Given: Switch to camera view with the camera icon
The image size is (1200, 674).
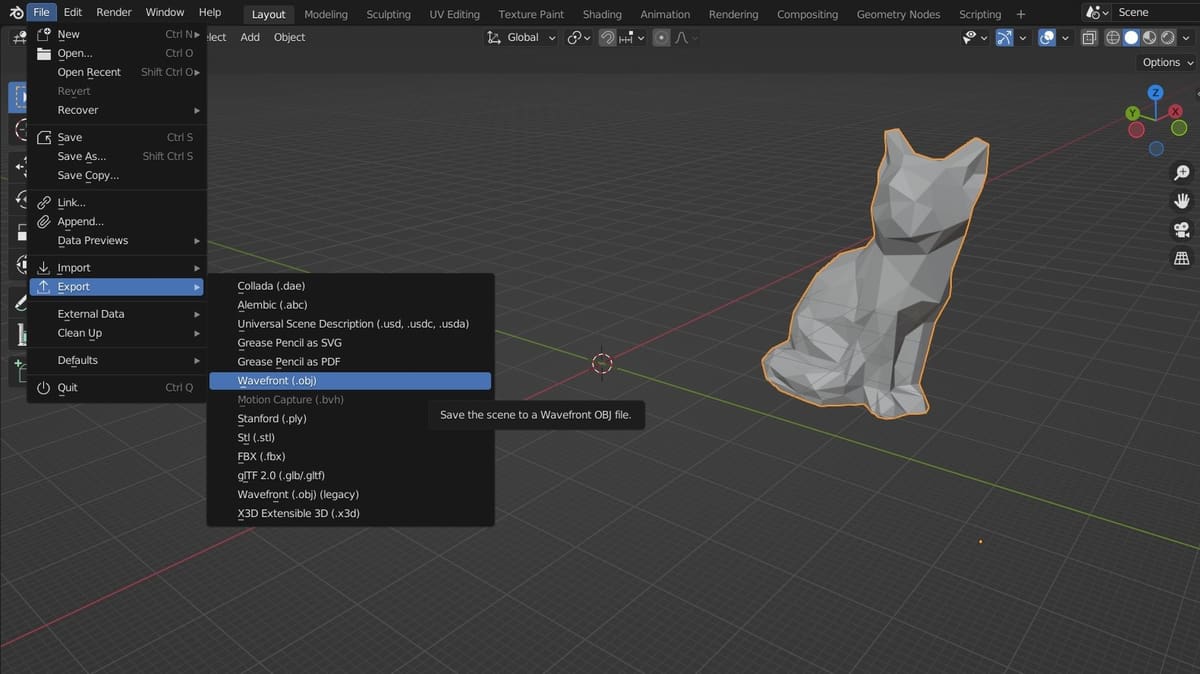Looking at the screenshot, I should (1181, 230).
